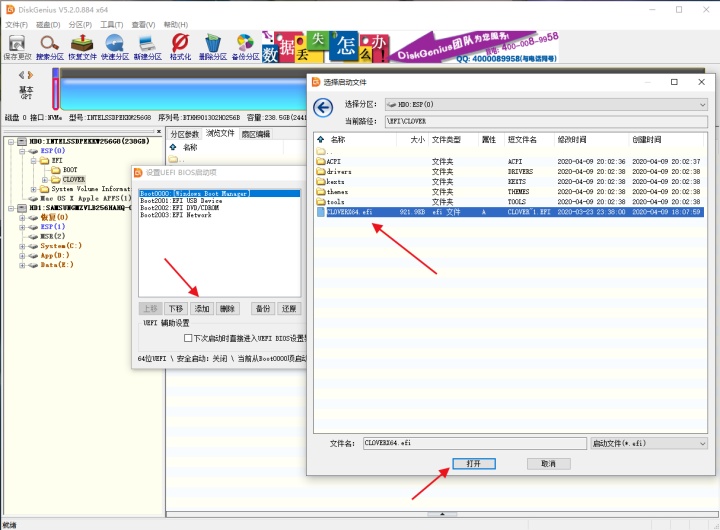The width and height of the screenshot is (720, 530).
Task: Open the partition selection dropdown
Action: 702,105
